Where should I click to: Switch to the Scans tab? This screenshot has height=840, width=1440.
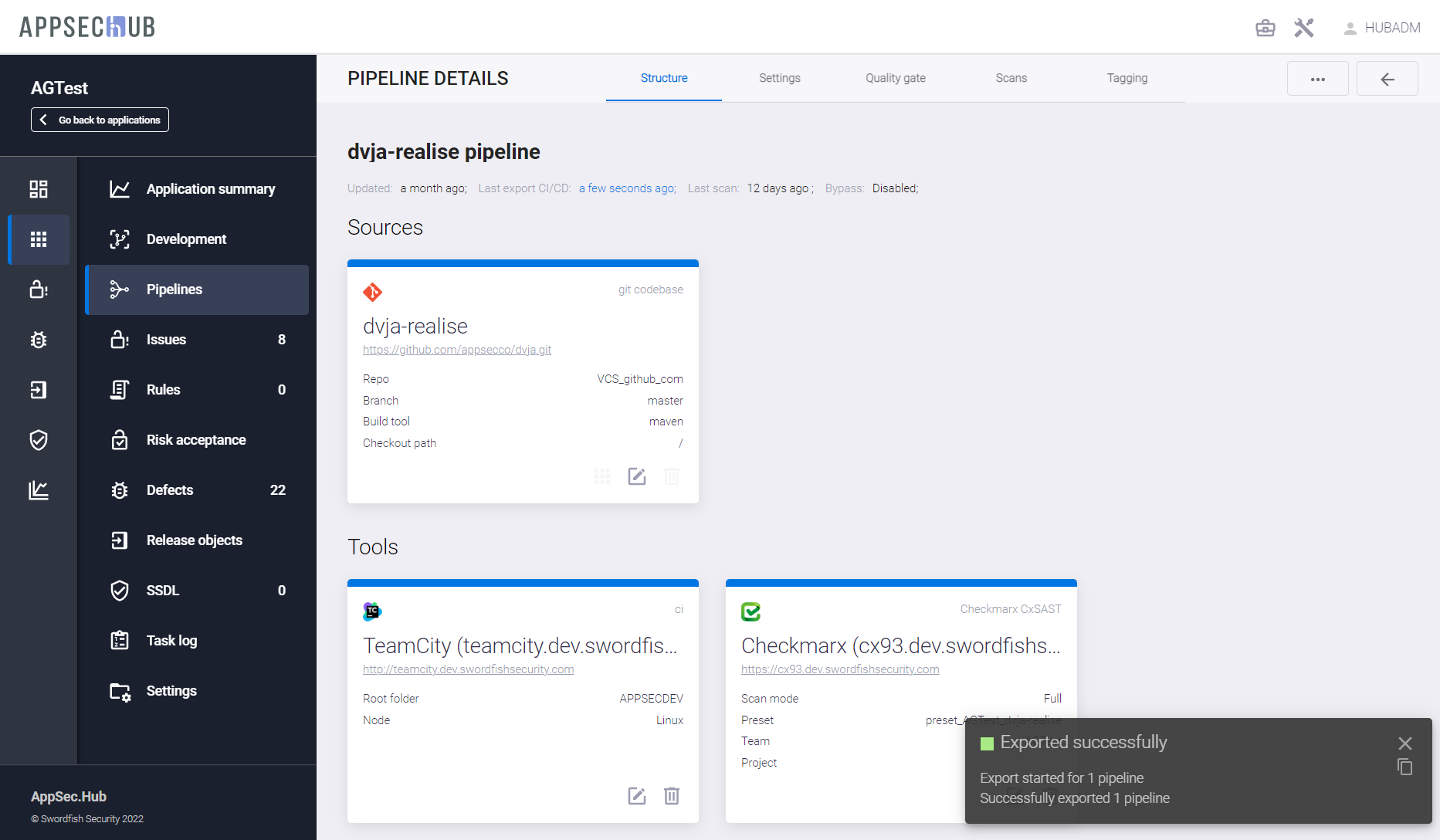pos(1011,78)
